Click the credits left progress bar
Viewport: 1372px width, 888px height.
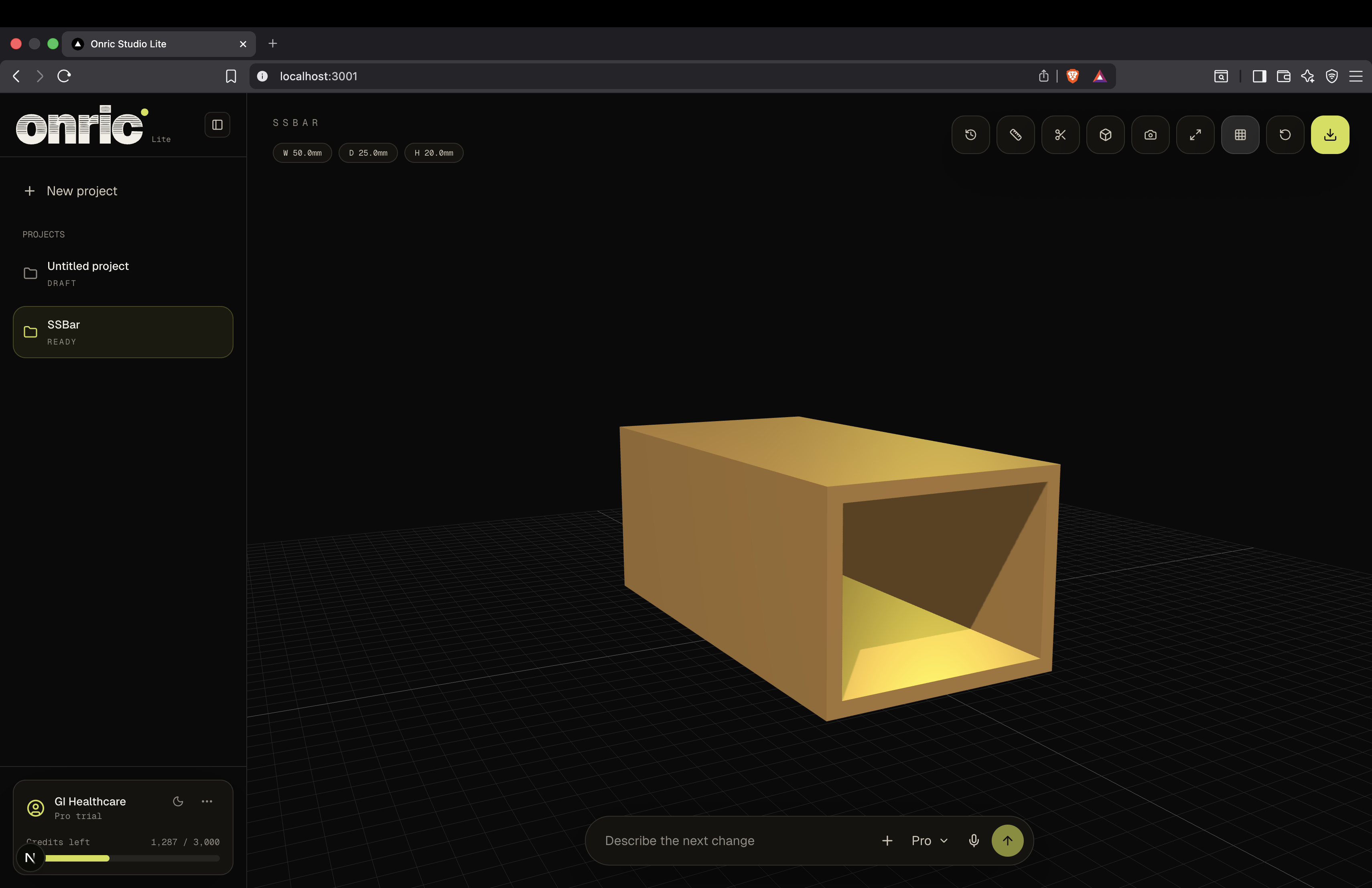coord(132,858)
